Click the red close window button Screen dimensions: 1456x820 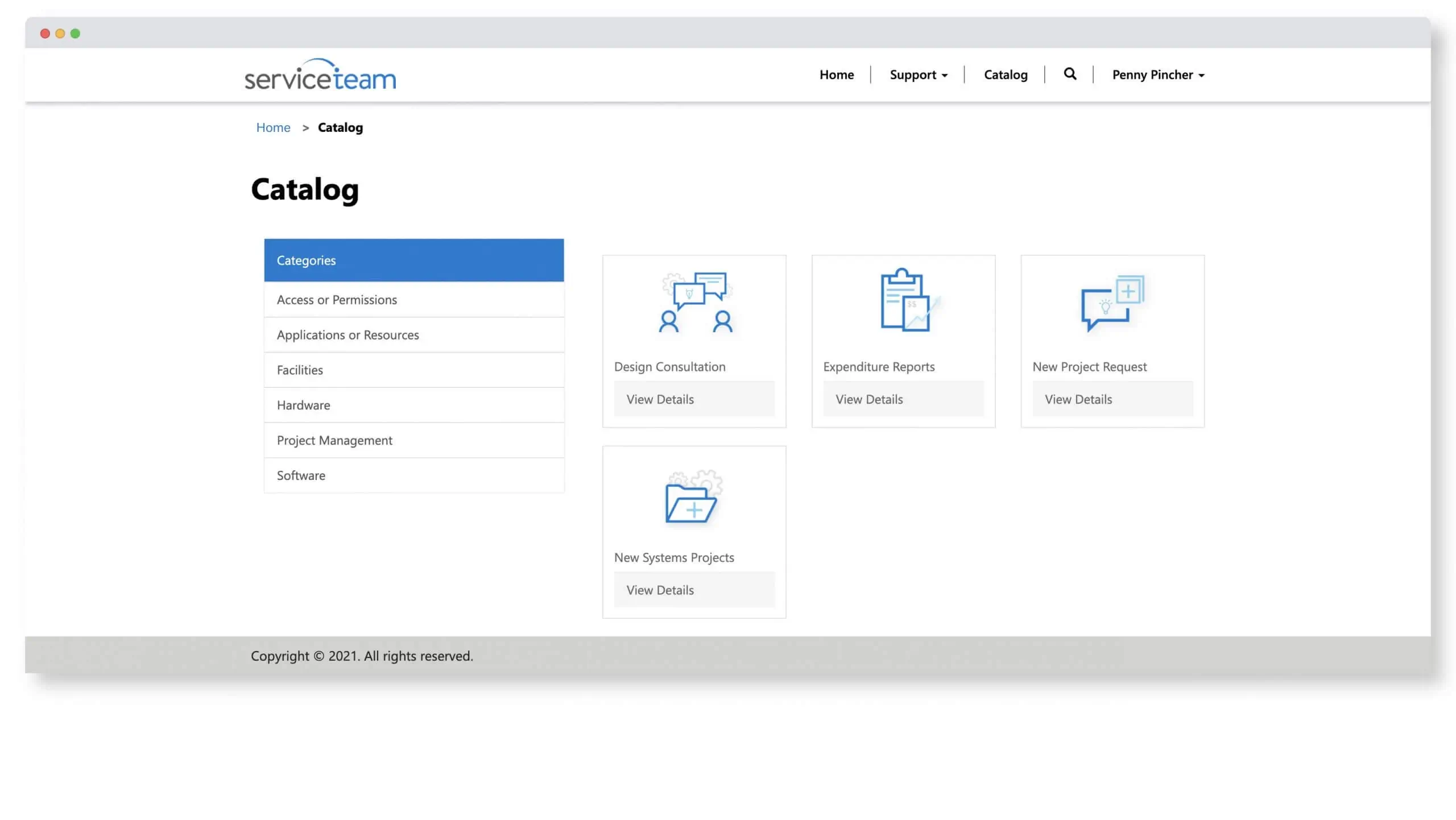(x=45, y=34)
